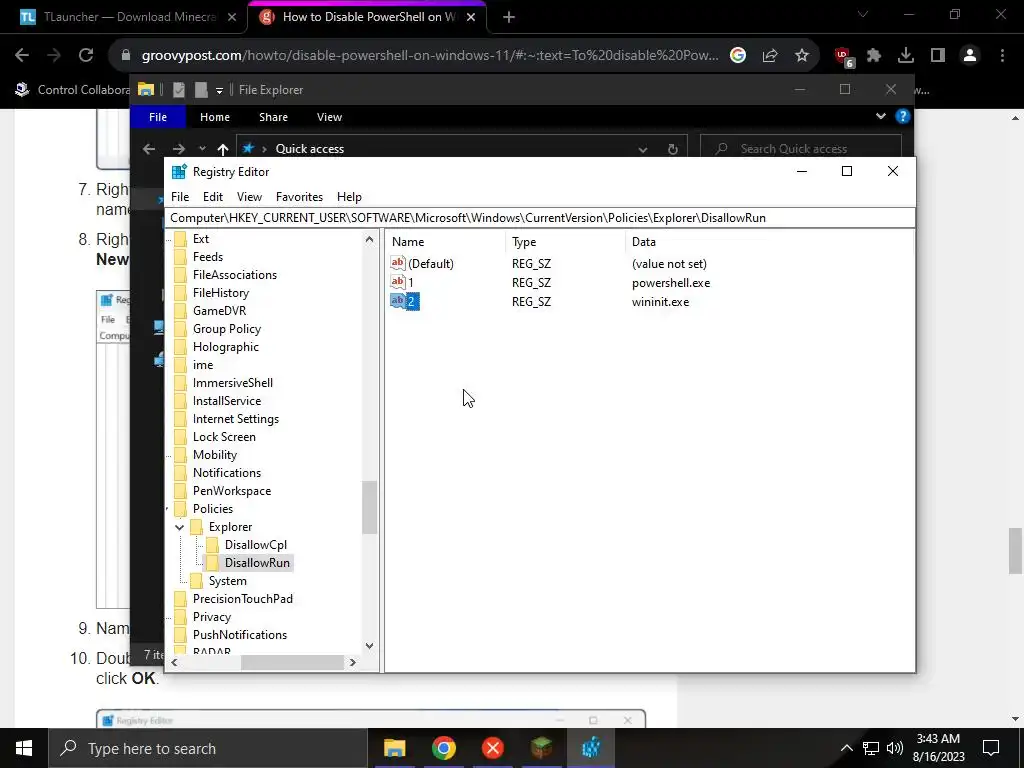Select the Policies key folder
The image size is (1024, 768).
click(212, 509)
